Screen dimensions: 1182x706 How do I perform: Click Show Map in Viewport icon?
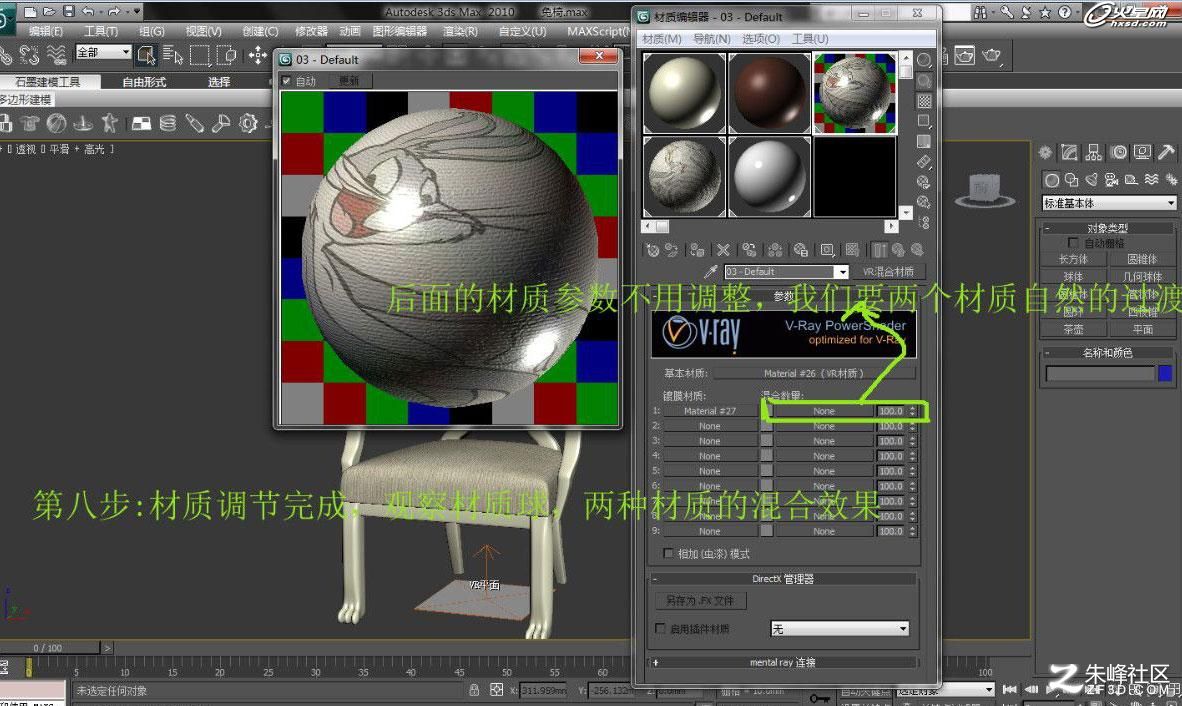[x=852, y=250]
